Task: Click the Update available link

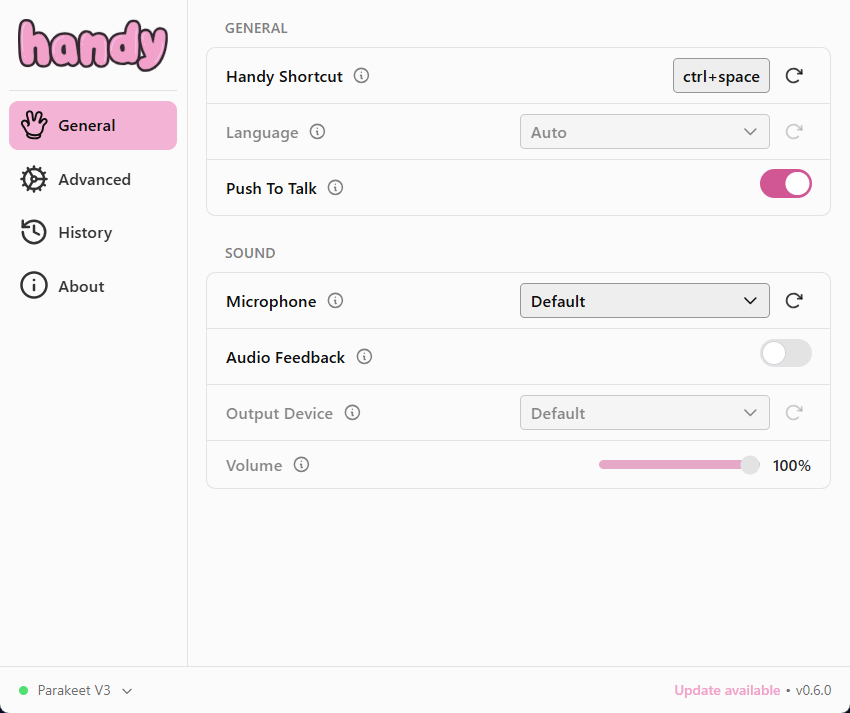Action: tap(727, 690)
